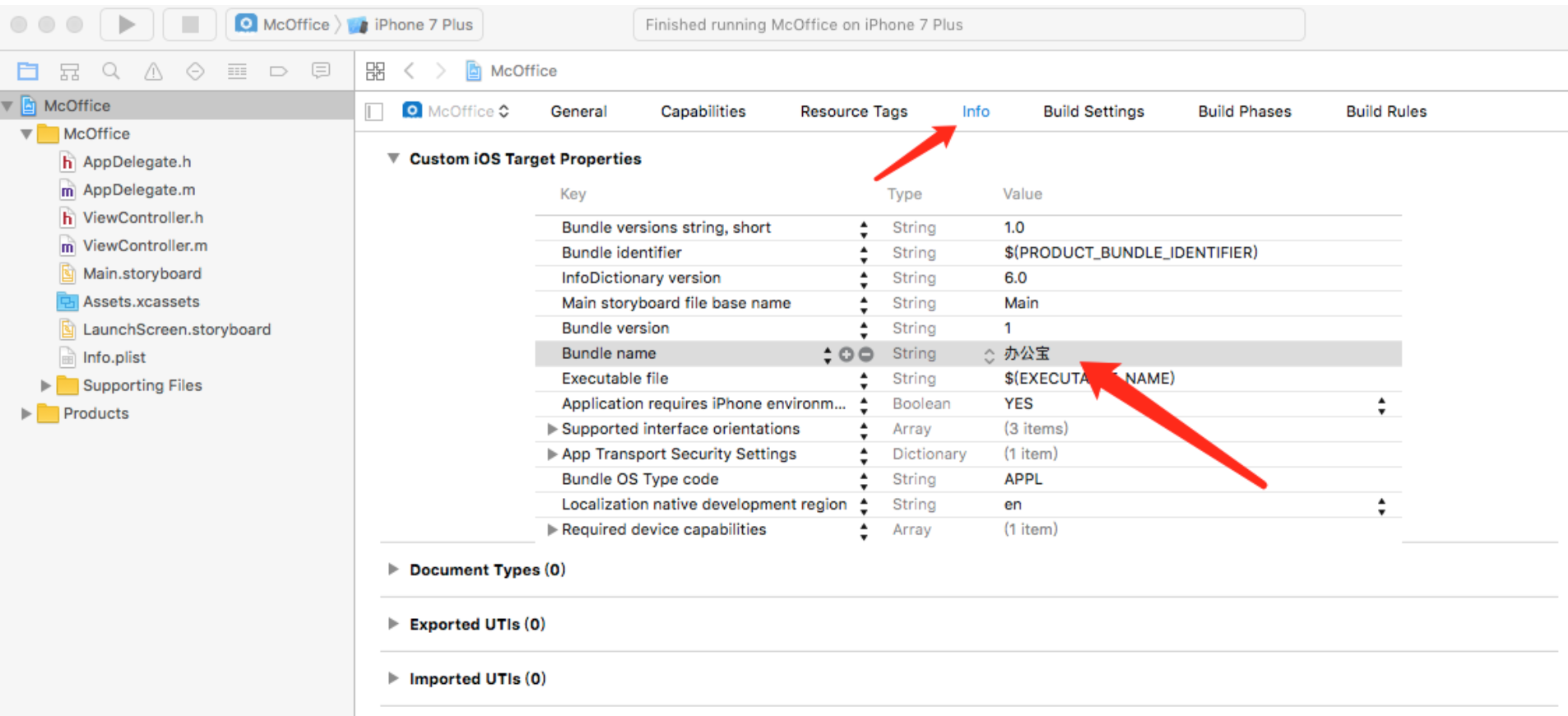The width and height of the screenshot is (1568, 716).
Task: Click Main storyboard file base name value
Action: point(1021,303)
